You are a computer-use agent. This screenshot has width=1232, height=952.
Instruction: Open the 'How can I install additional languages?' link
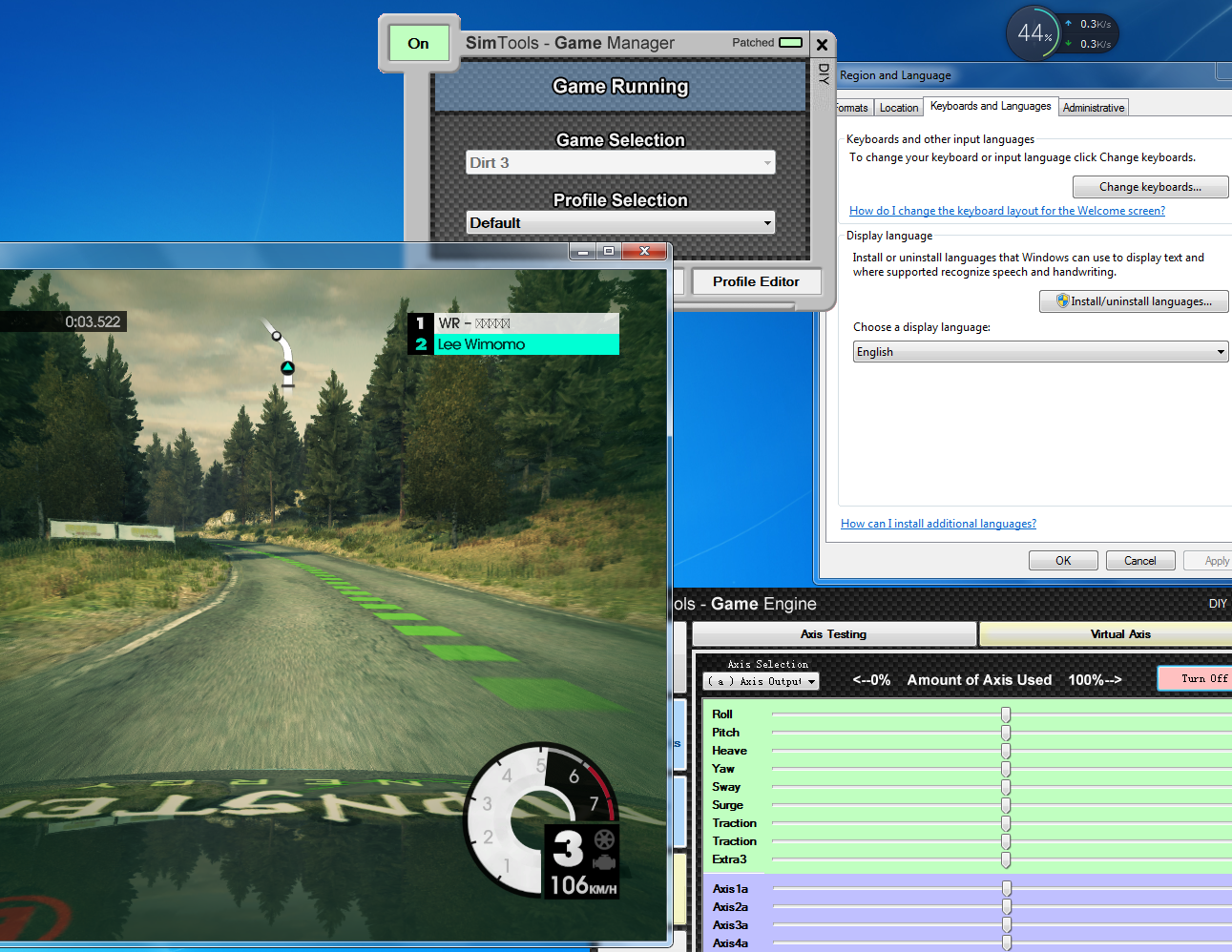click(x=938, y=524)
